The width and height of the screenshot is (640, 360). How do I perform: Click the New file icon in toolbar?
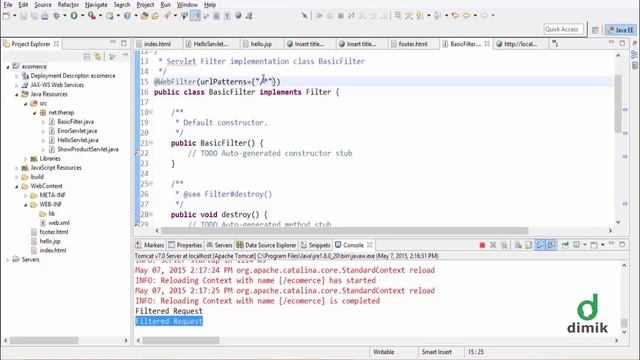6,16
